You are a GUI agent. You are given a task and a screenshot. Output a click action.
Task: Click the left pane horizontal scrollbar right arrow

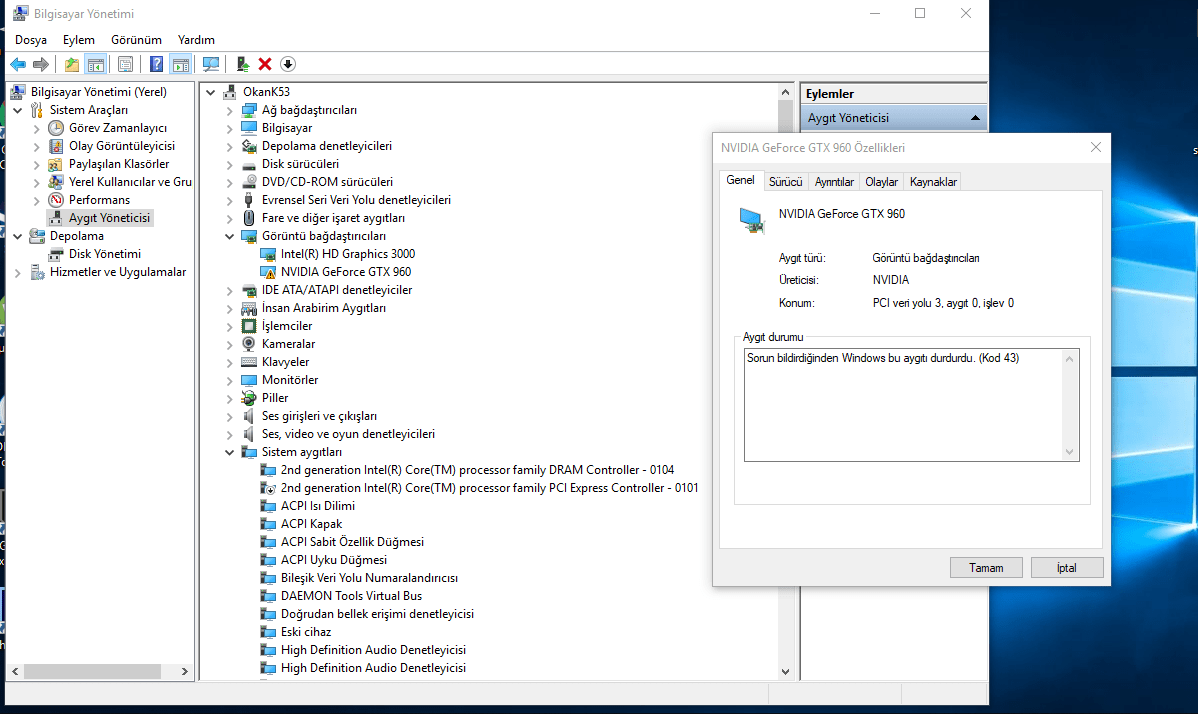click(x=184, y=671)
